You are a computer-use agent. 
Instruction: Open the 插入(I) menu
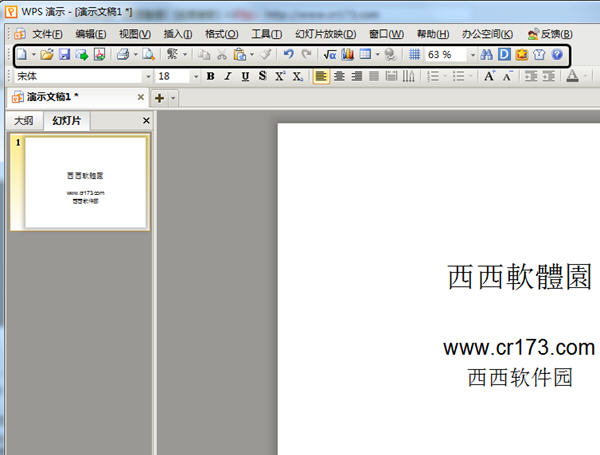pyautogui.click(x=178, y=34)
